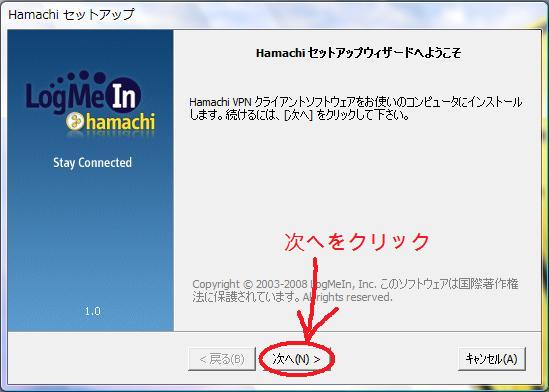
Task: Click the Stay Connected slogan text
Action: point(92,163)
